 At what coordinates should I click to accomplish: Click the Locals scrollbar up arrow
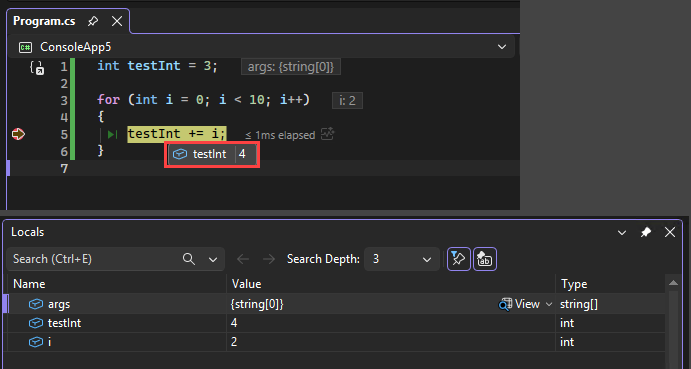pyautogui.click(x=672, y=283)
